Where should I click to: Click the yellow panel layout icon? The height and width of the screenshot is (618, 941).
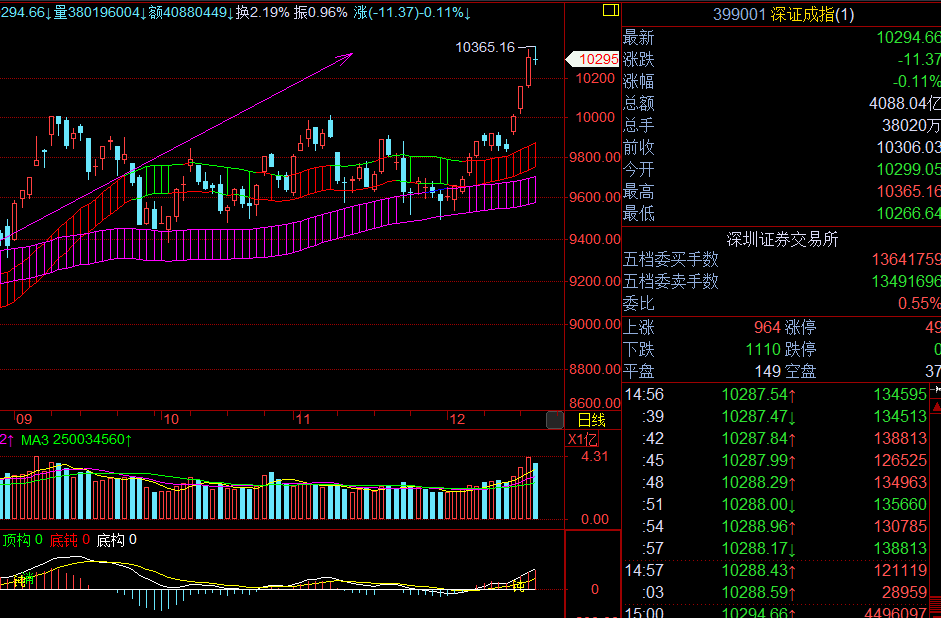pos(611,11)
